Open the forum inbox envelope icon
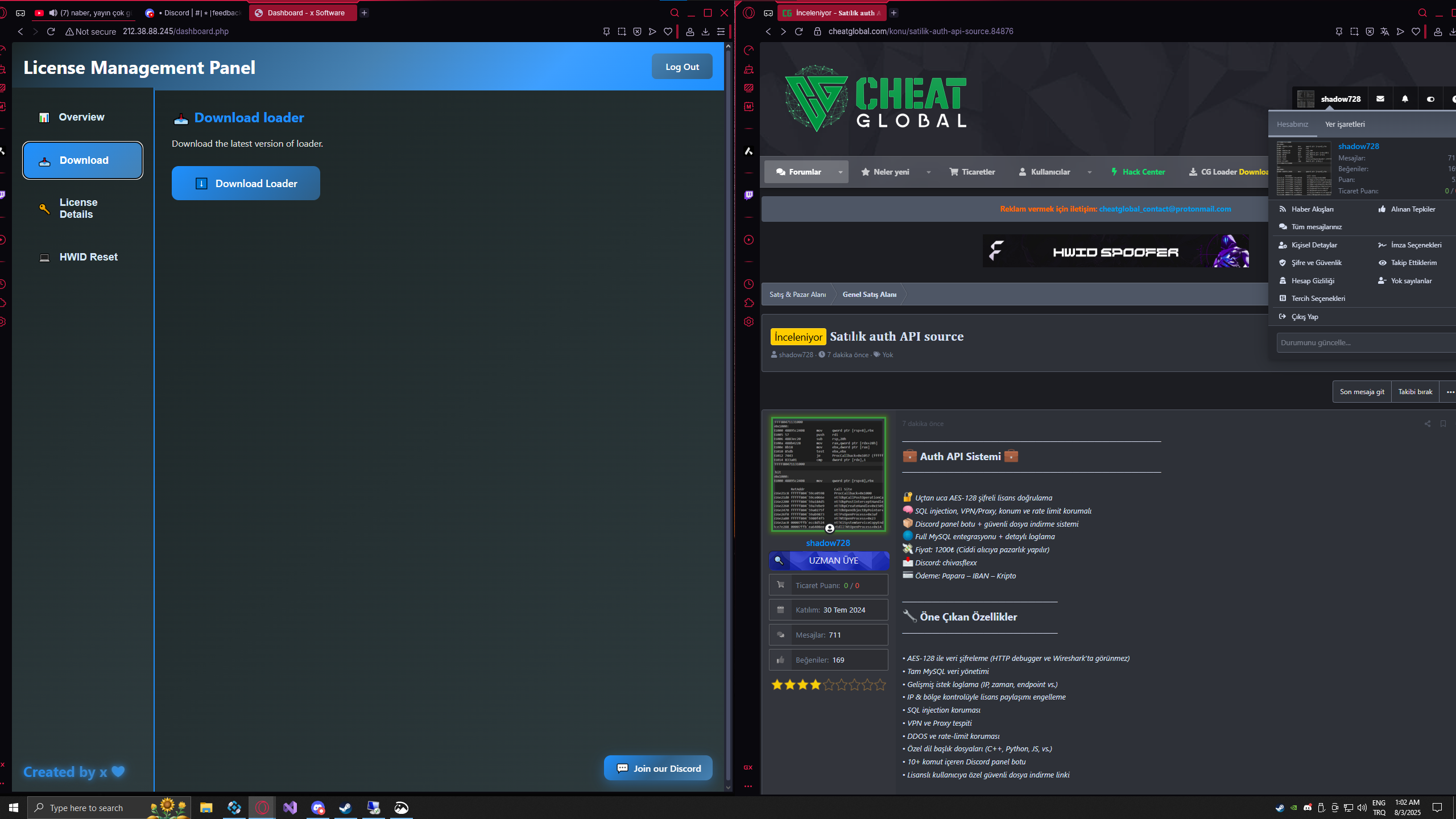 1380,99
